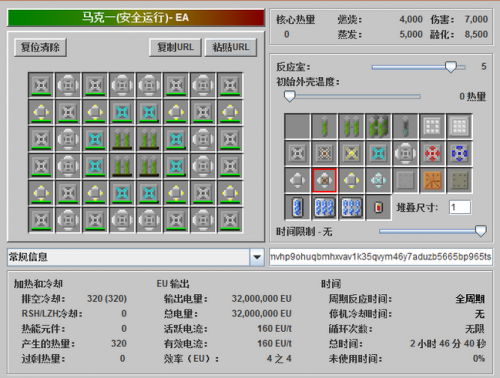This screenshot has width=500, height=378.
Task: Click the dropdown arrow beside 常规信息
Action: (257, 257)
